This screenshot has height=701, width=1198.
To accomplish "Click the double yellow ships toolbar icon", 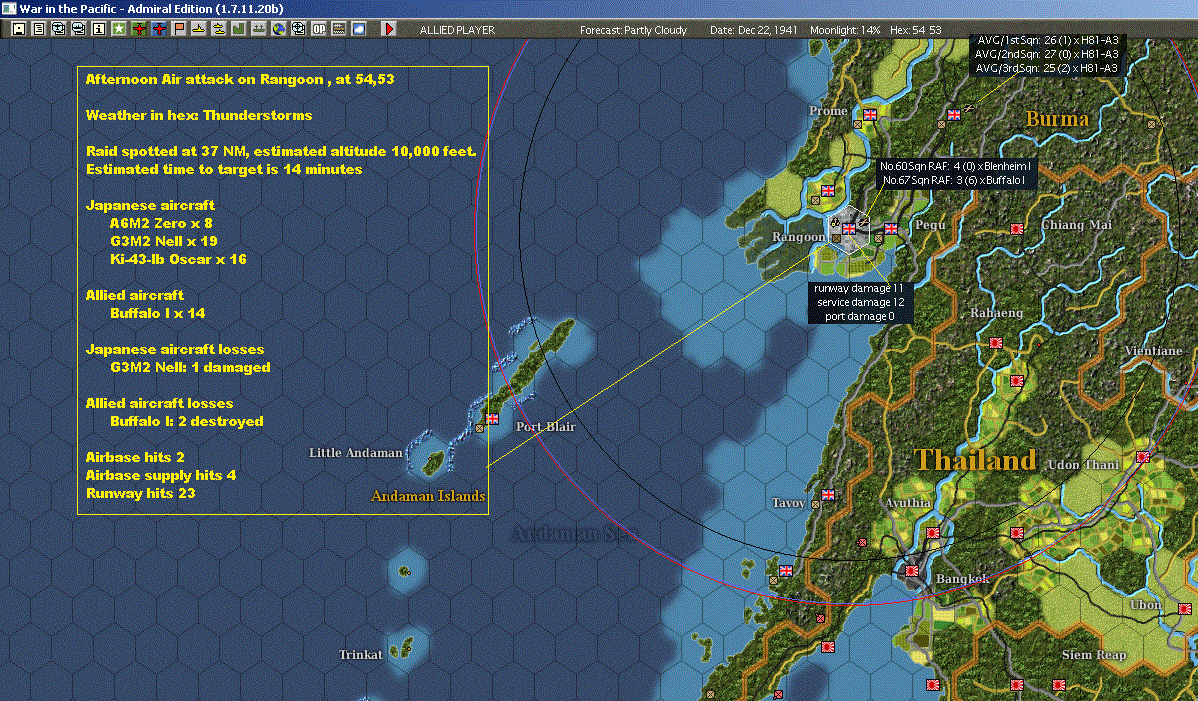I will 219,29.
